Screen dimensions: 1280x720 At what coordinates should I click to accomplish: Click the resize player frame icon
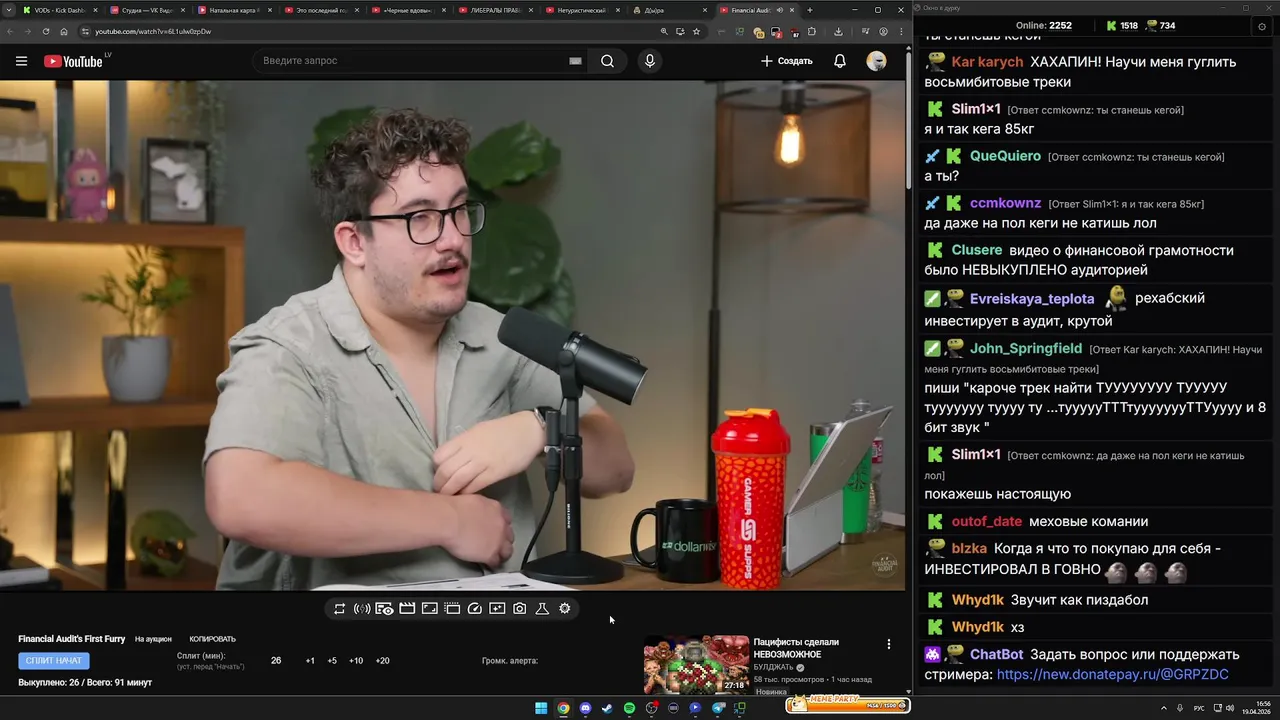(430, 608)
